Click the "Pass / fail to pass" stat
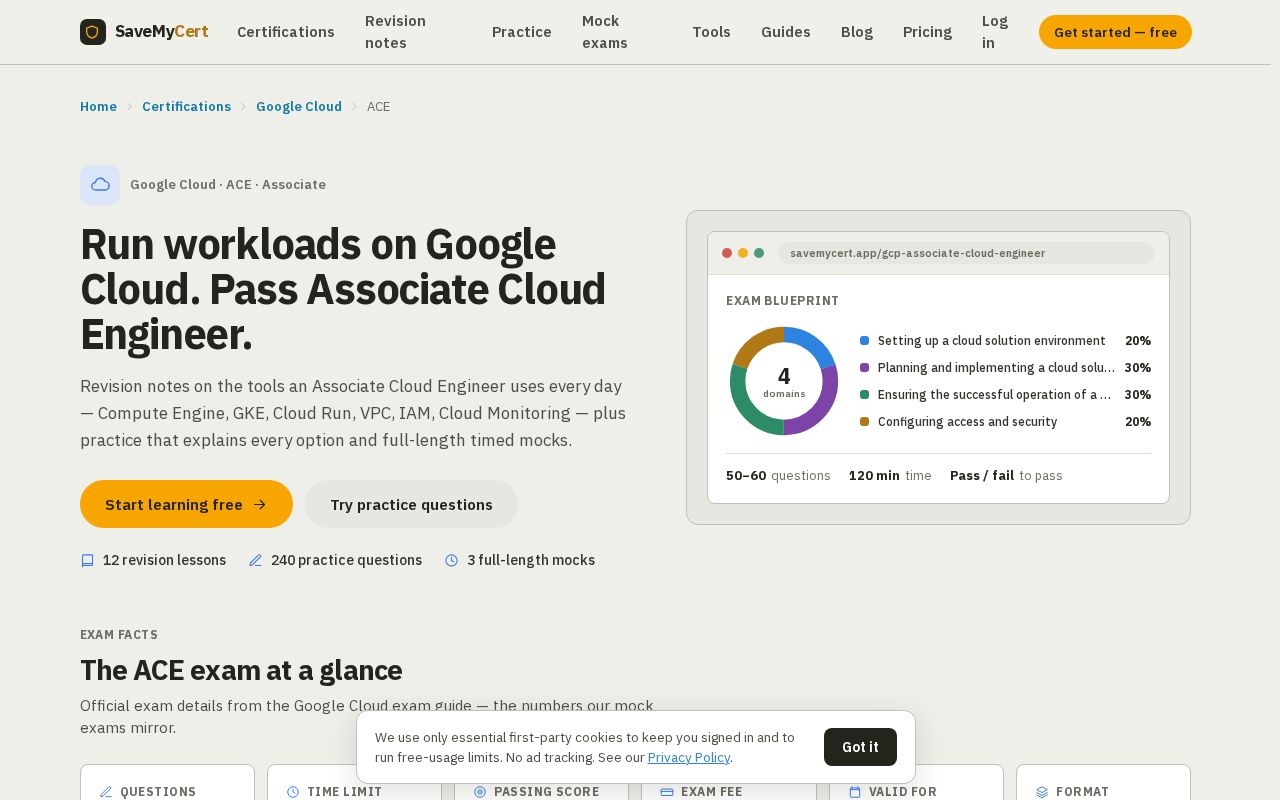1280x800 pixels. tap(1006, 476)
